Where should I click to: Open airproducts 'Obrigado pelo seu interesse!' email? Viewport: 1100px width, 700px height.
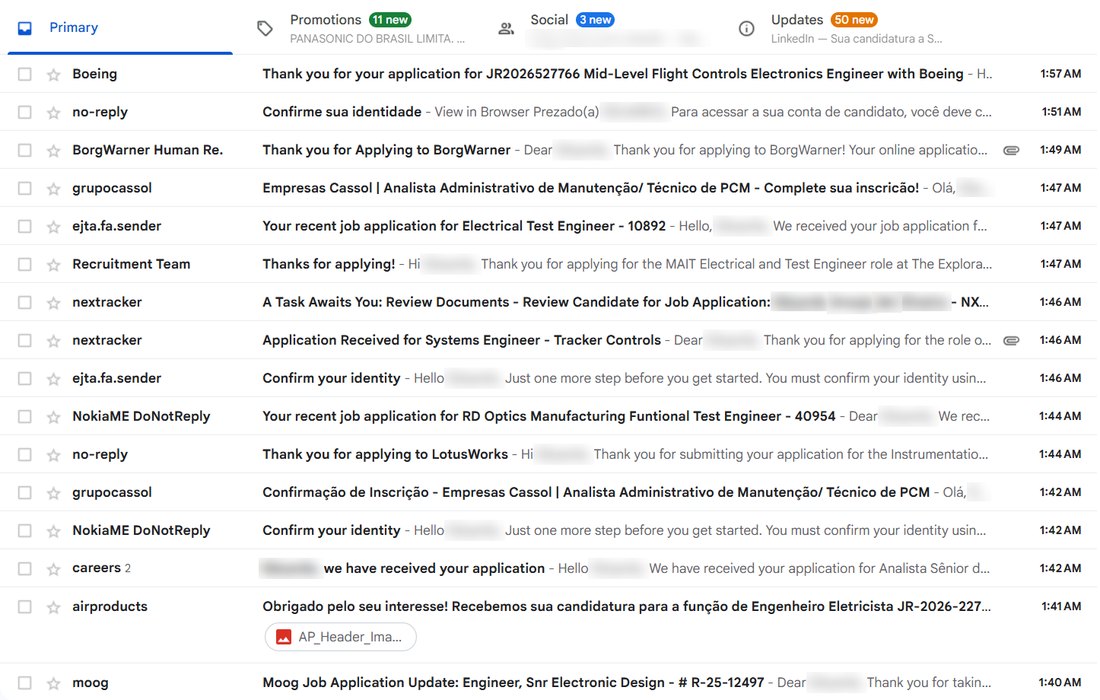click(x=626, y=606)
